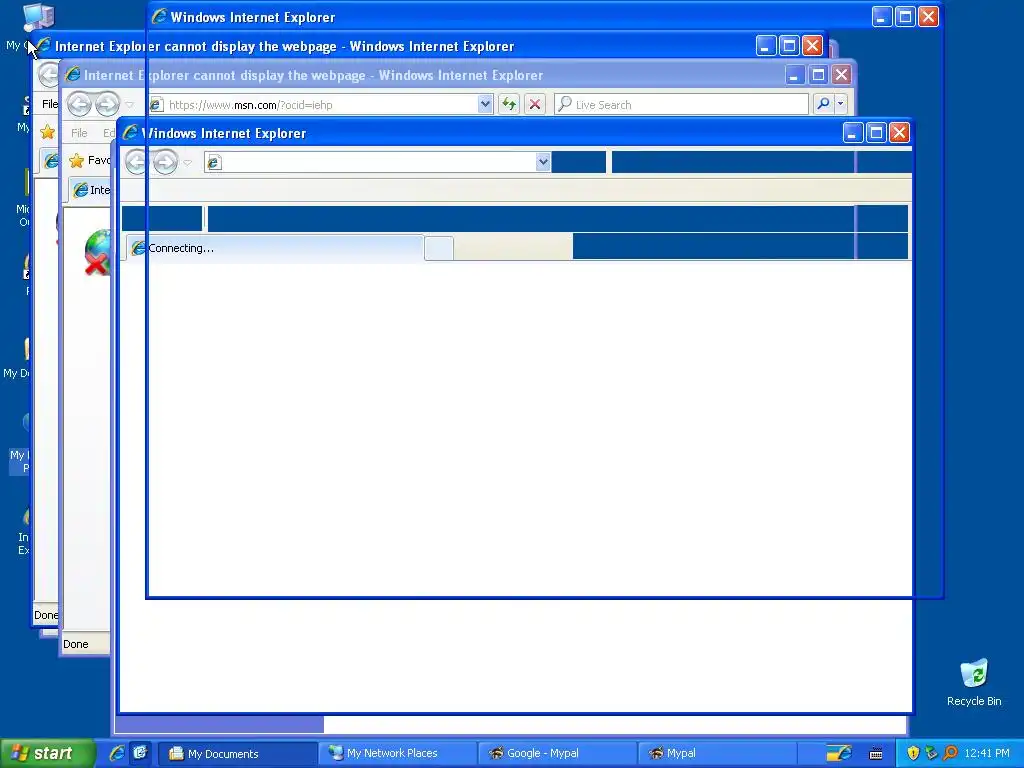
Task: Click the IE logo of backmost Windows Internet Explorer
Action: 159,16
